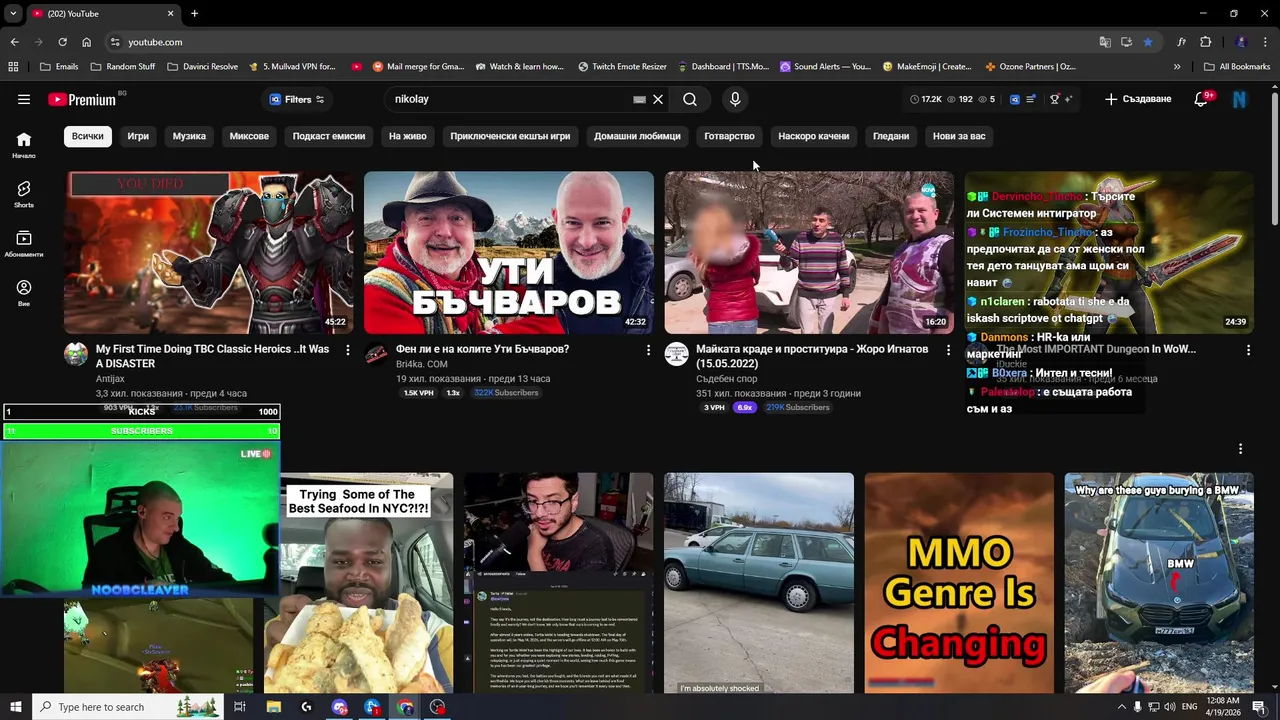The height and width of the screenshot is (720, 1280).
Task: Select the Миксове filter chip
Action: coord(249,136)
